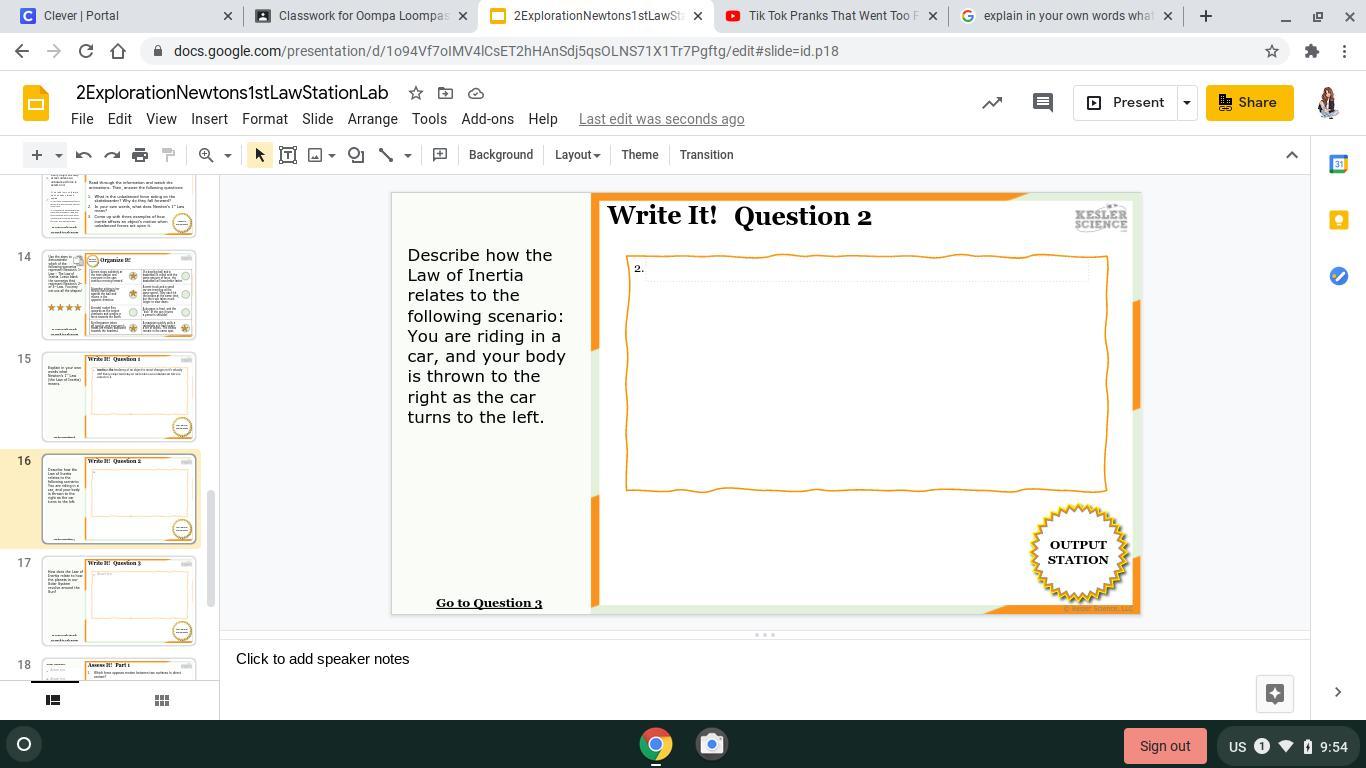The width and height of the screenshot is (1366, 768).
Task: Click the Insert image icon
Action: (x=315, y=155)
